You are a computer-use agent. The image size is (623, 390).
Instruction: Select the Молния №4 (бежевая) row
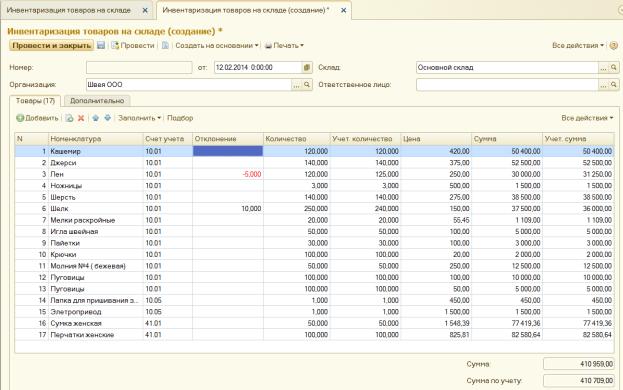pos(314,266)
